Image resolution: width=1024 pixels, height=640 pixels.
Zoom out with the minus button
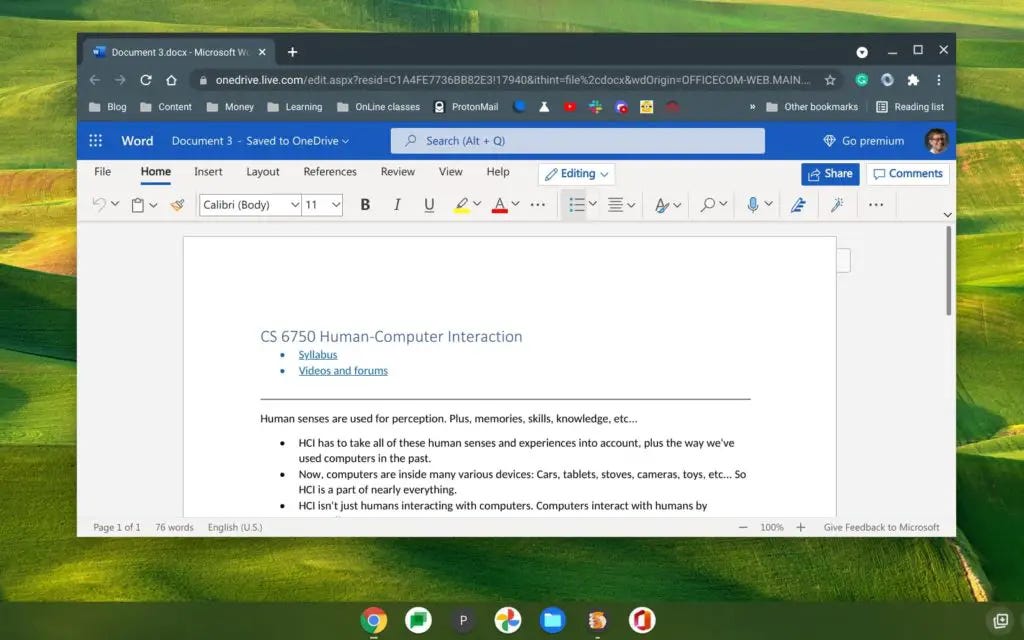743,527
